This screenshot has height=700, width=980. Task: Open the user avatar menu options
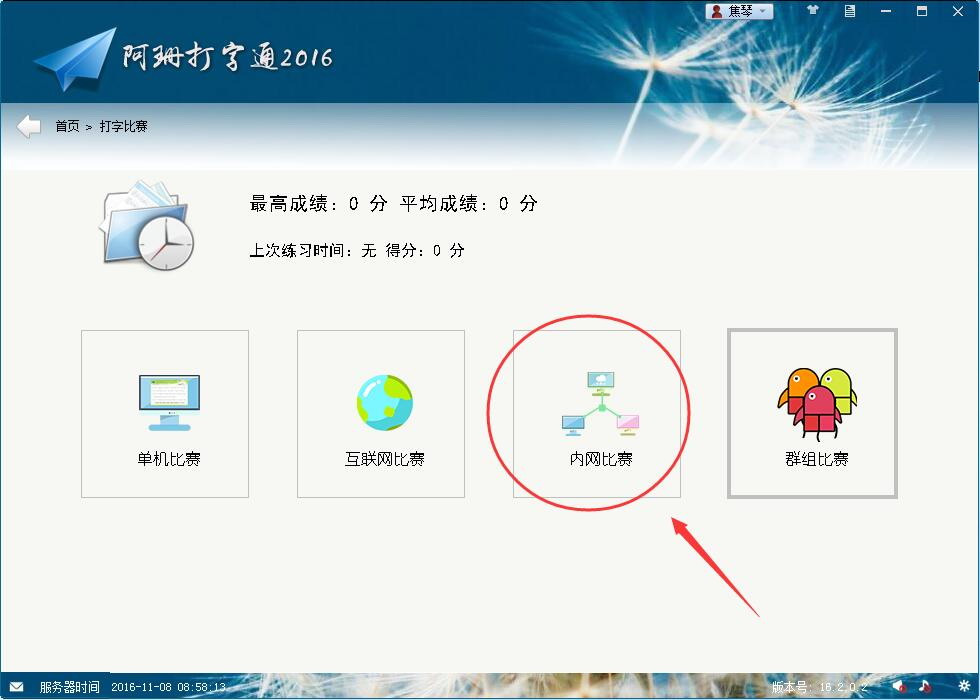coord(716,10)
